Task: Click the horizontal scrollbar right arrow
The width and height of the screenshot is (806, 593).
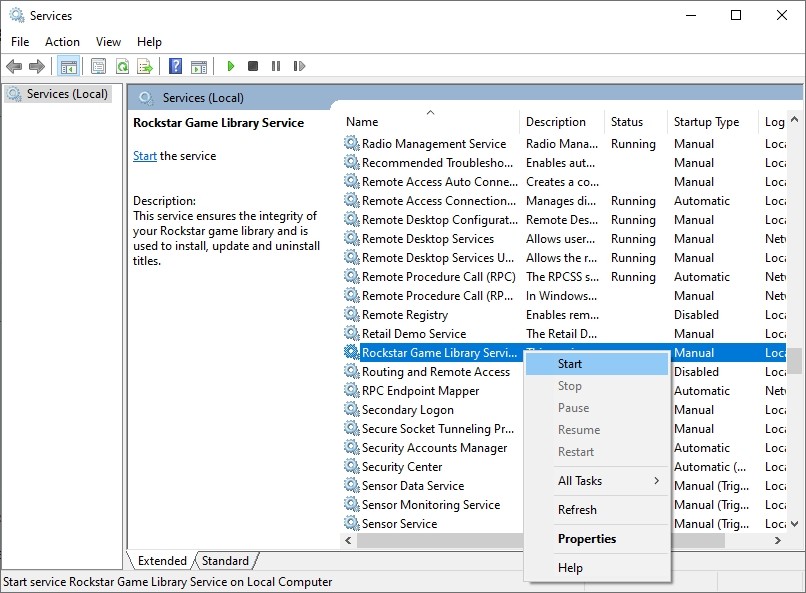Action: [778, 540]
